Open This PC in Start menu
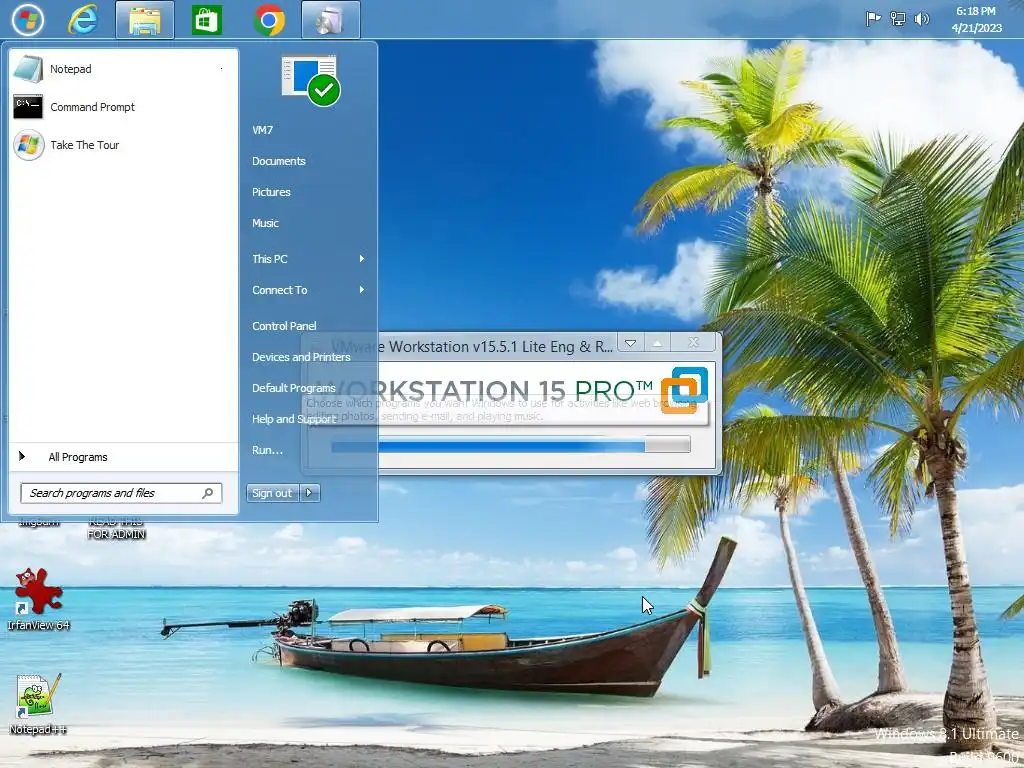Screen dimensions: 1024x768 point(270,259)
